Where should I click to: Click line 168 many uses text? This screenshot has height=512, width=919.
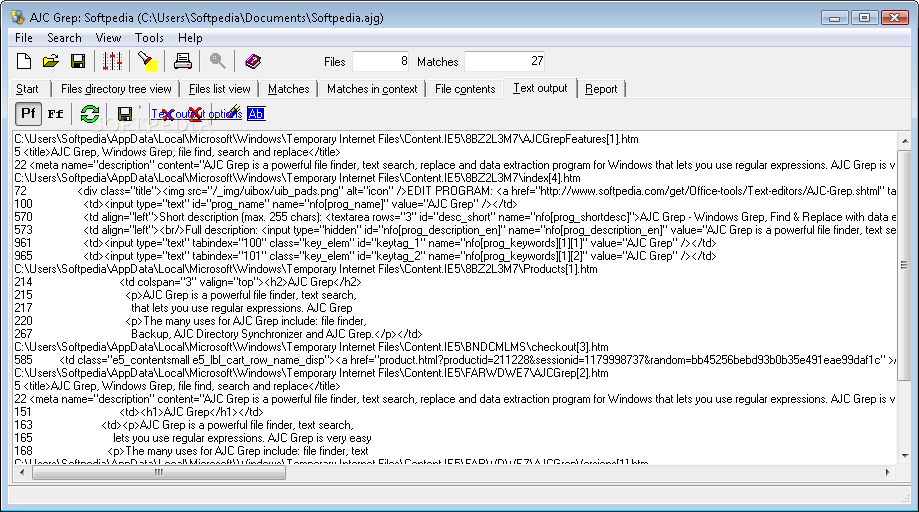coord(191,451)
